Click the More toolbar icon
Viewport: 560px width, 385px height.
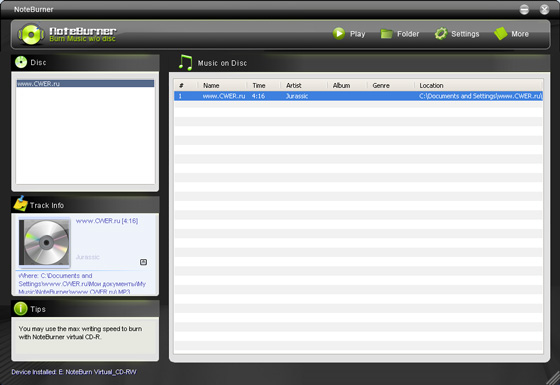pyautogui.click(x=501, y=34)
